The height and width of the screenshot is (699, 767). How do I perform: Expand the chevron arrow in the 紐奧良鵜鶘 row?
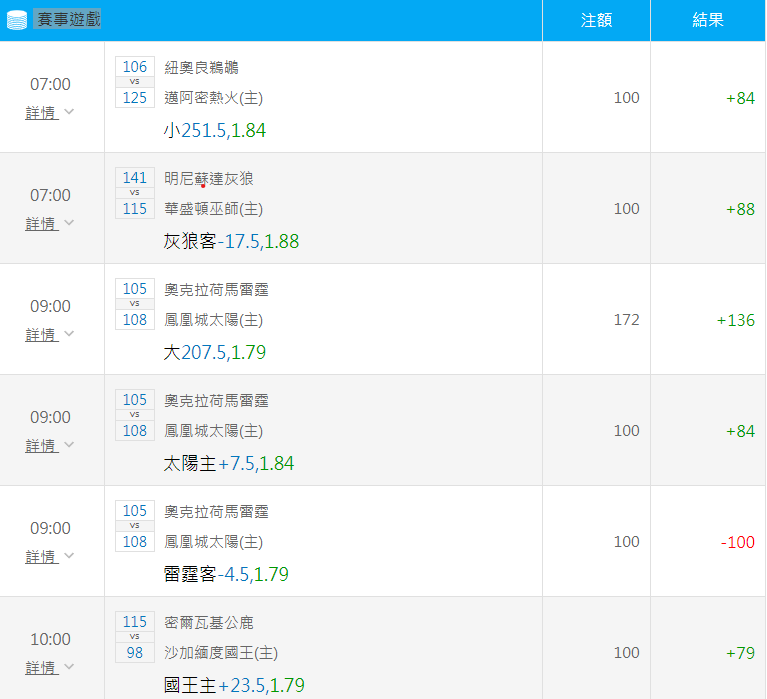pos(69,112)
